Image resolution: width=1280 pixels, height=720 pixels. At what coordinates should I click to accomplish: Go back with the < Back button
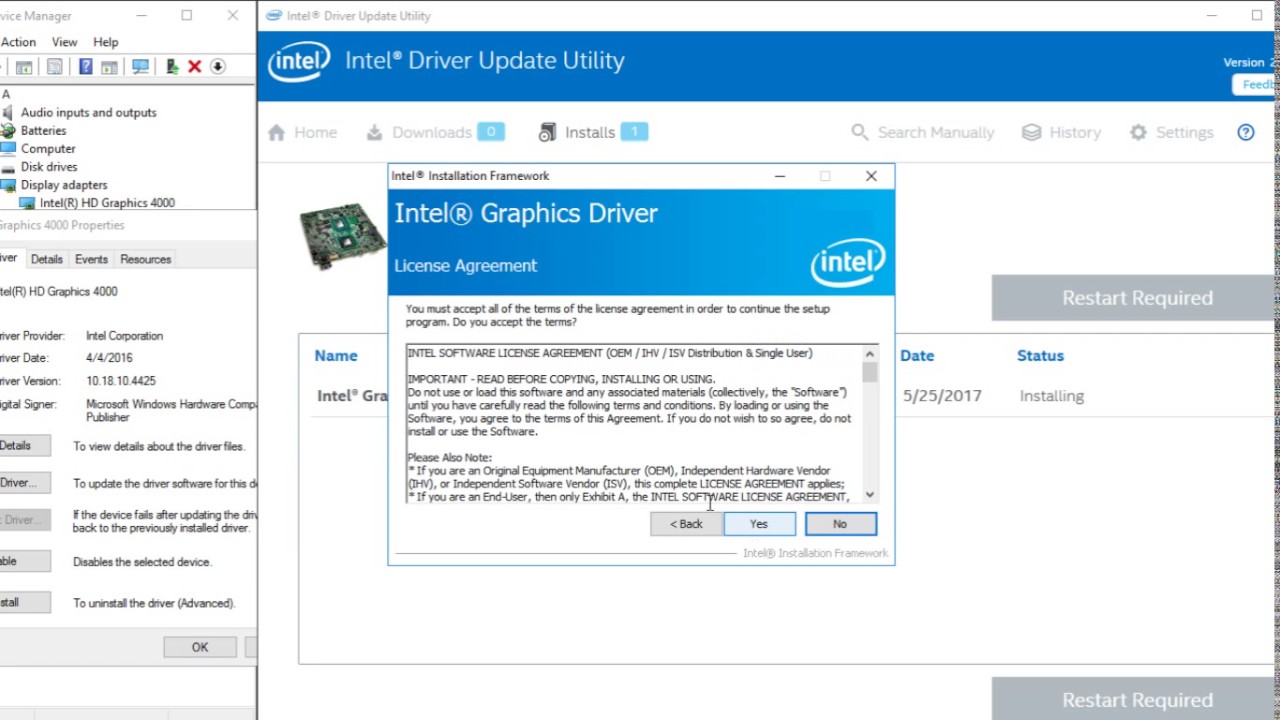point(686,524)
